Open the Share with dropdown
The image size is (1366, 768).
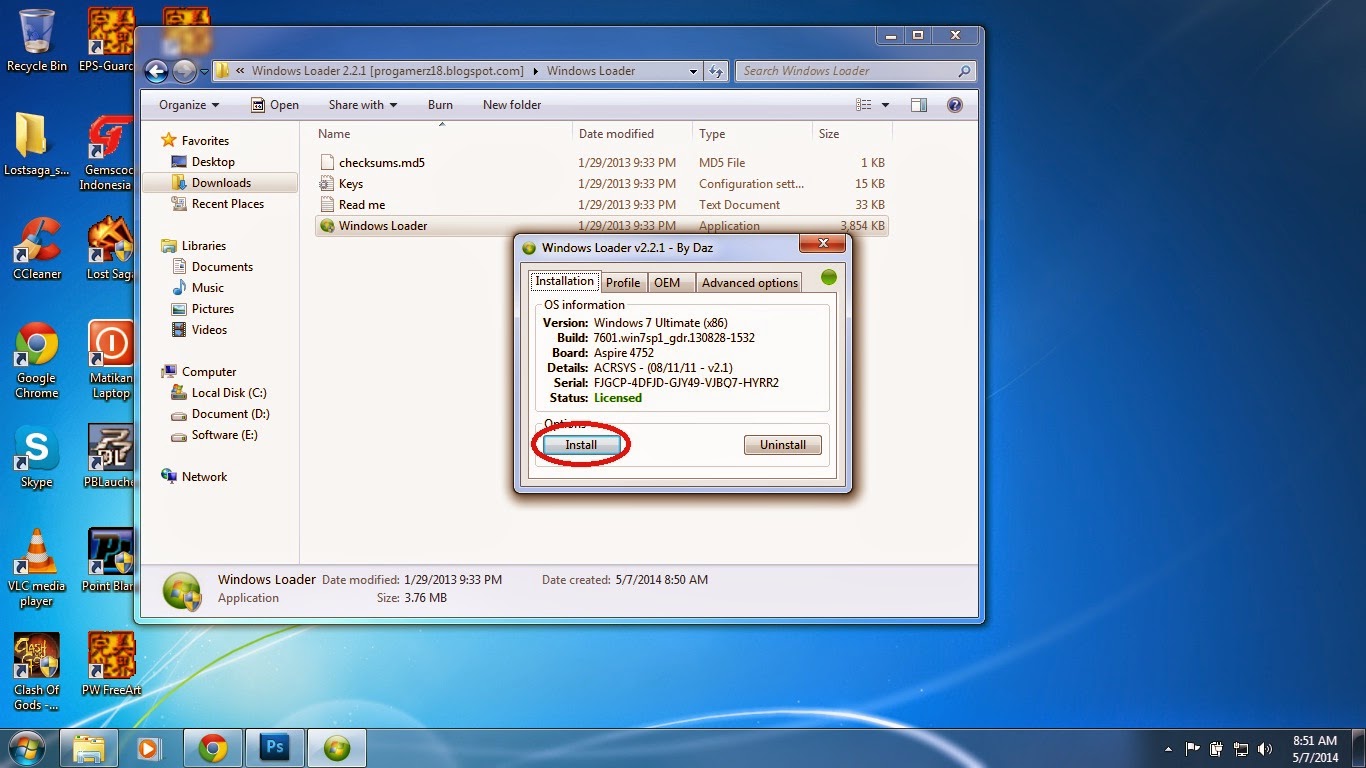[x=363, y=105]
